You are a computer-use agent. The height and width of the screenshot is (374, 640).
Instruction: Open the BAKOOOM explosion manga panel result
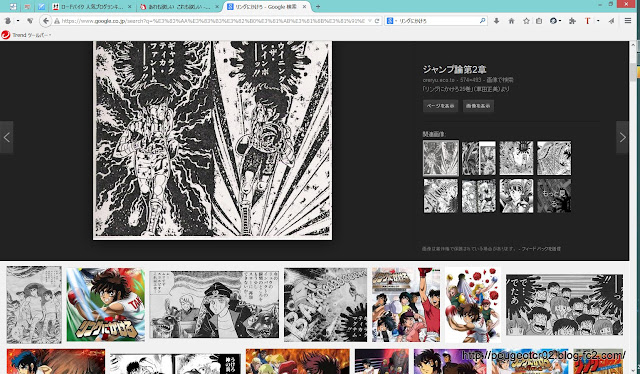(x=325, y=305)
